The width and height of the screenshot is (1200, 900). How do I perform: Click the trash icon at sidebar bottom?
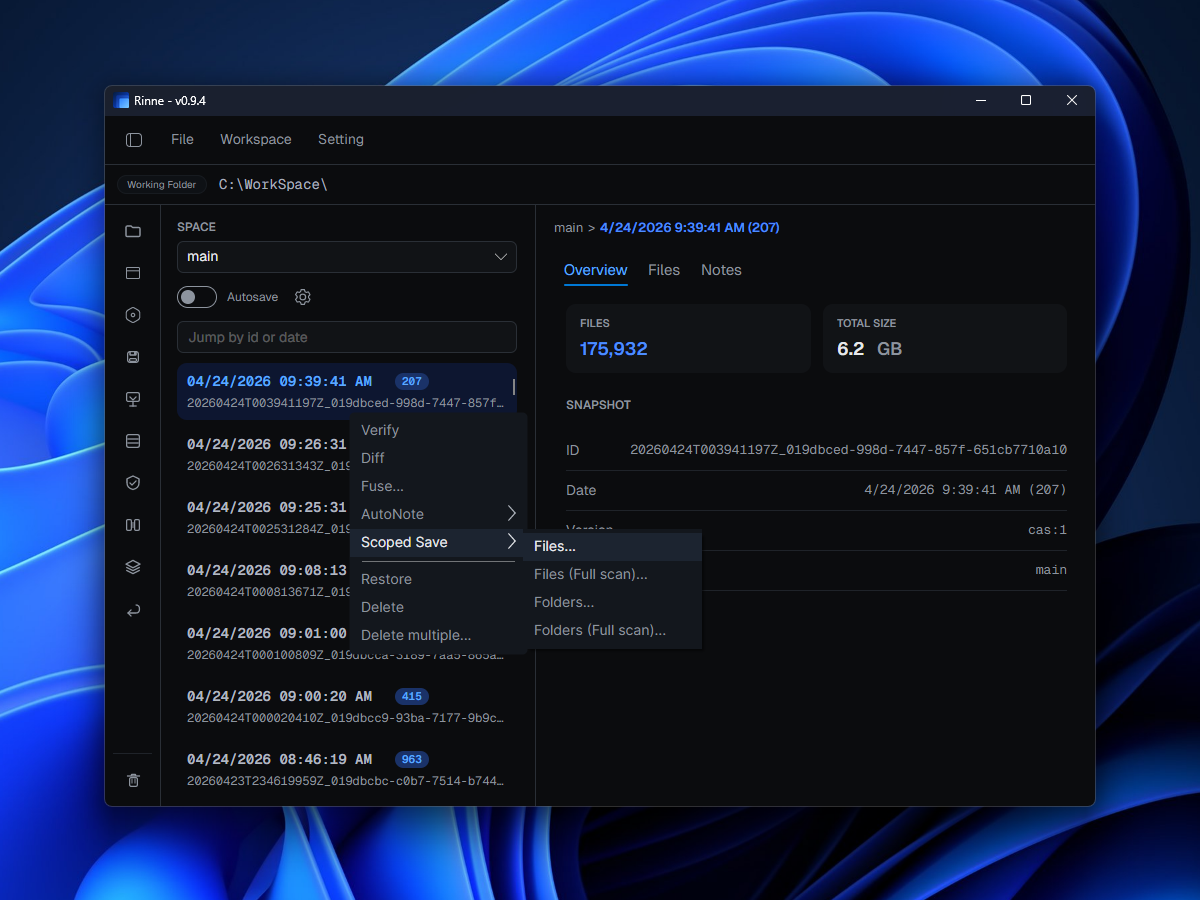(x=133, y=780)
